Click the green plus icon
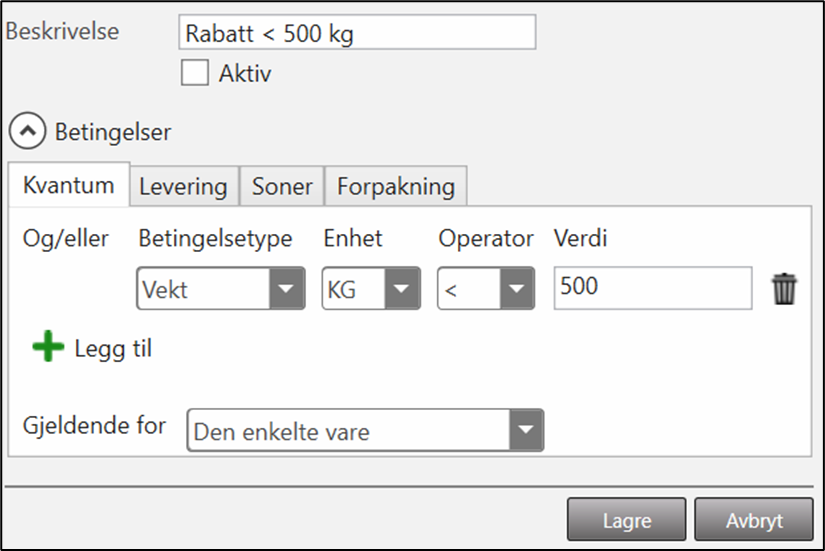Screen dimensions: 825x551 point(47,348)
